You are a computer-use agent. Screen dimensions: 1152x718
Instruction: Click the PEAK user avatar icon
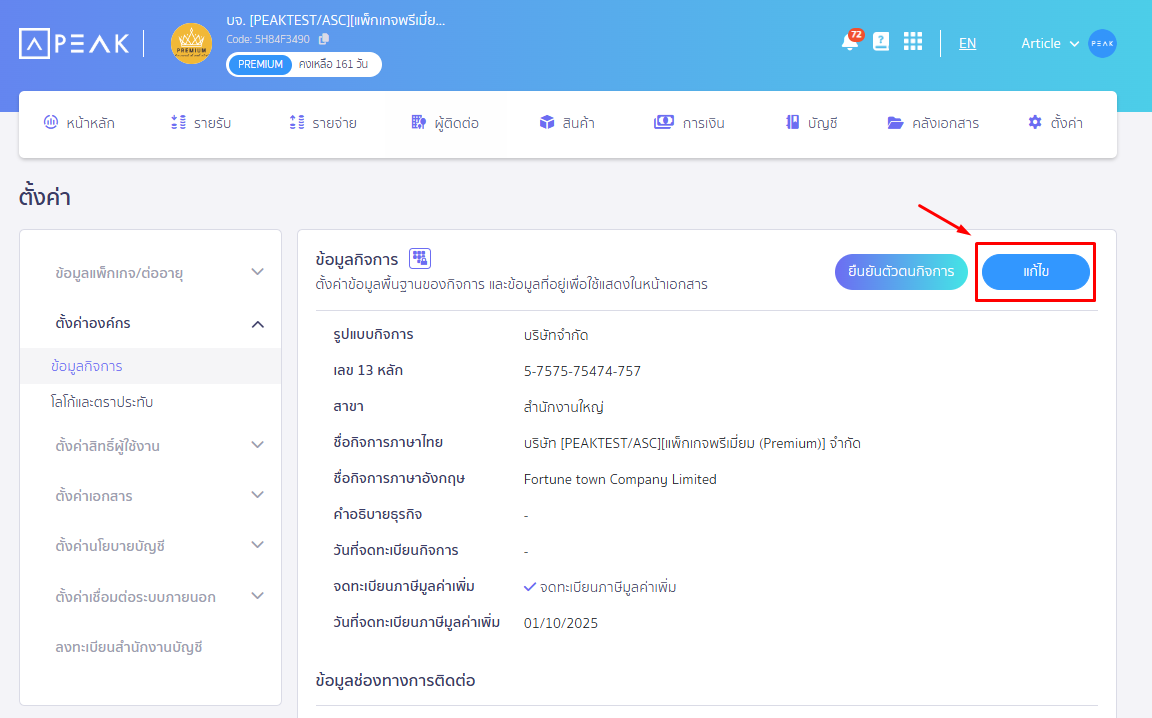tap(1102, 43)
